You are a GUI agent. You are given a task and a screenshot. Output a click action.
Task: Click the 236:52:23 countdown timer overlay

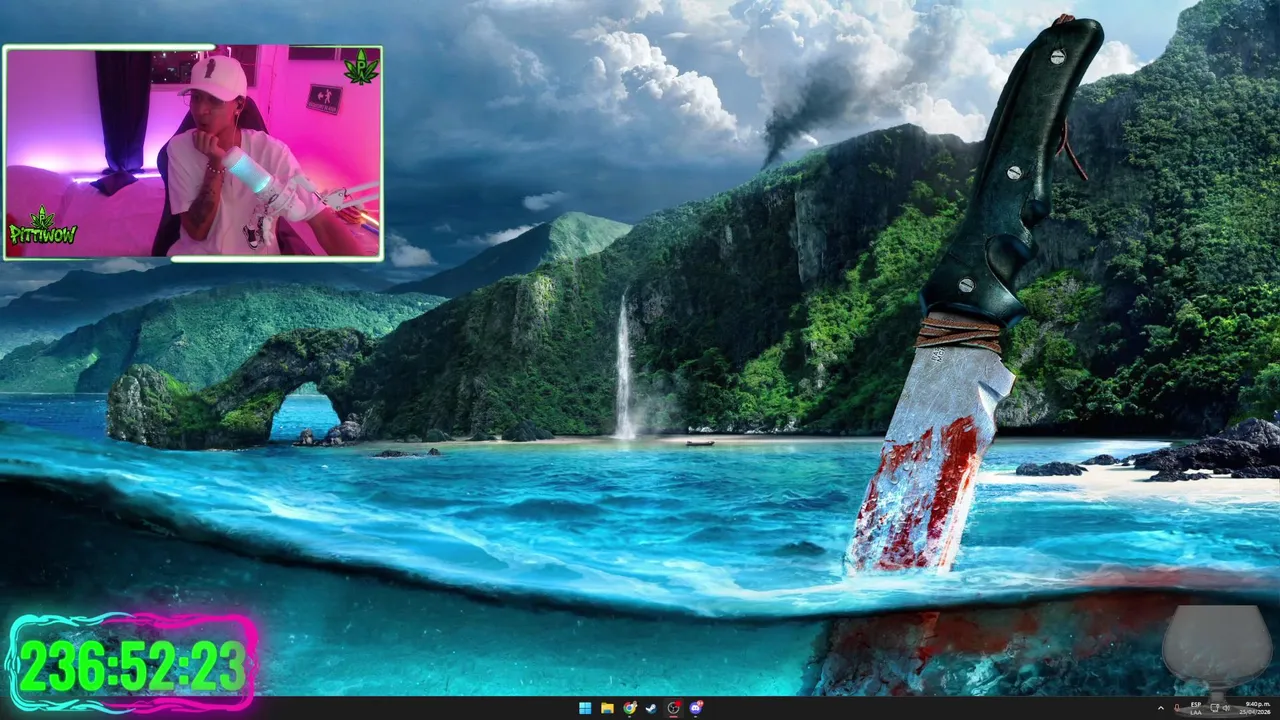(132, 663)
